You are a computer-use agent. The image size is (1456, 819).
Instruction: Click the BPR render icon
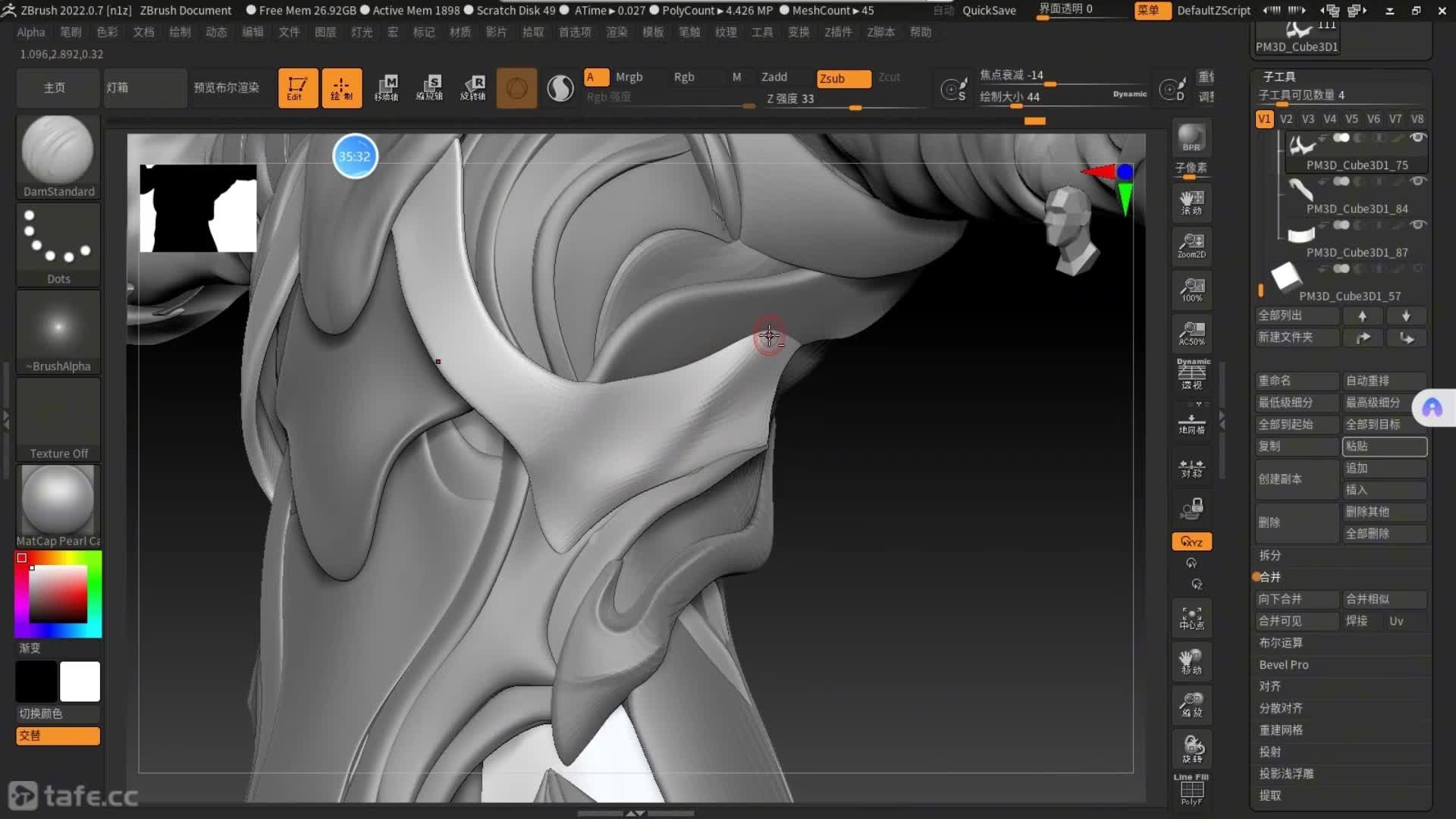click(1191, 138)
